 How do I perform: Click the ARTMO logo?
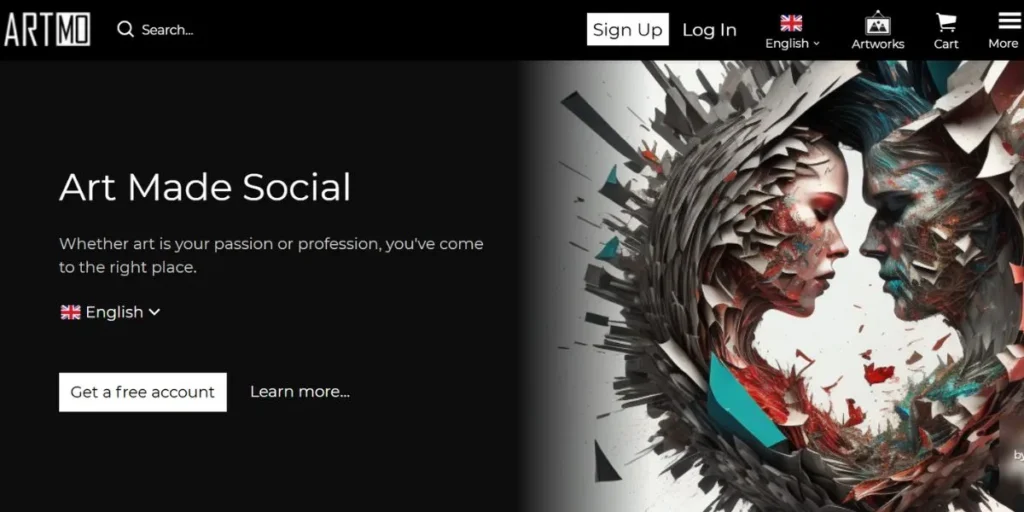47,29
